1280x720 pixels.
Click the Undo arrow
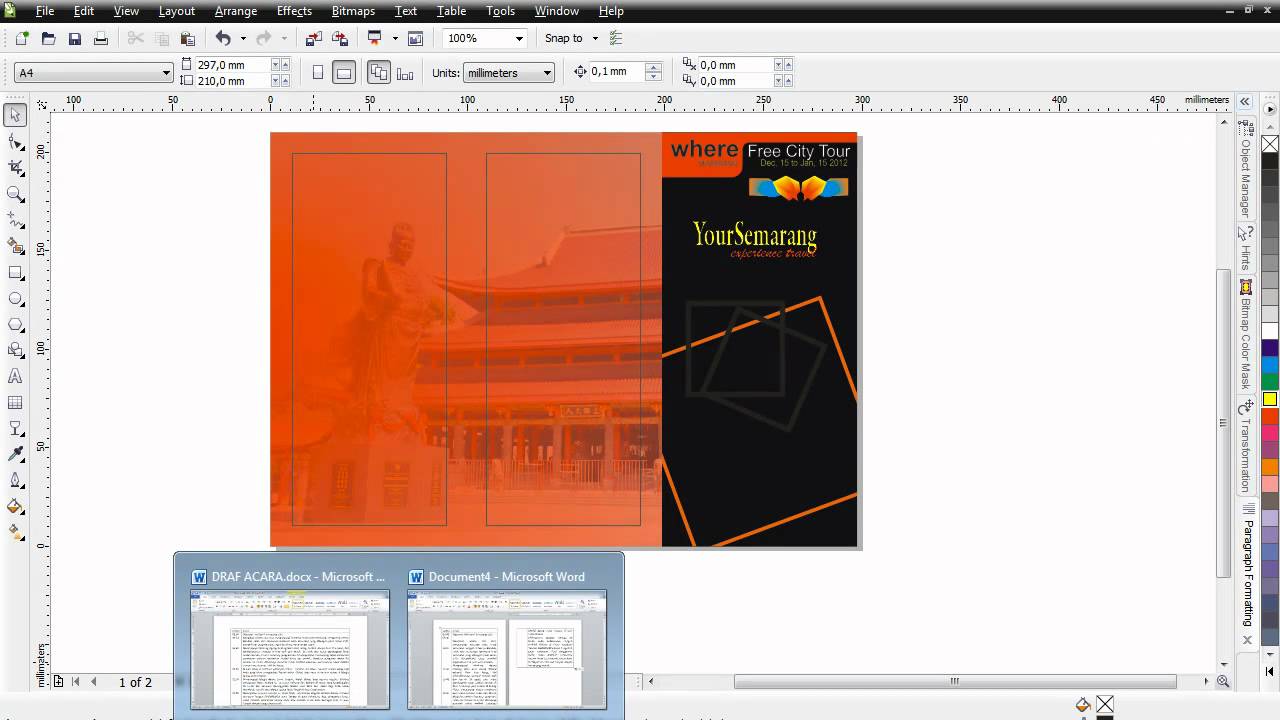pyautogui.click(x=223, y=38)
